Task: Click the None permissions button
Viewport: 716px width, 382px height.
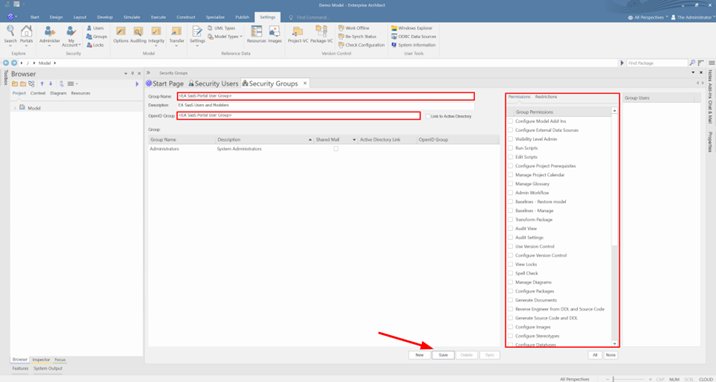Action: 611,355
